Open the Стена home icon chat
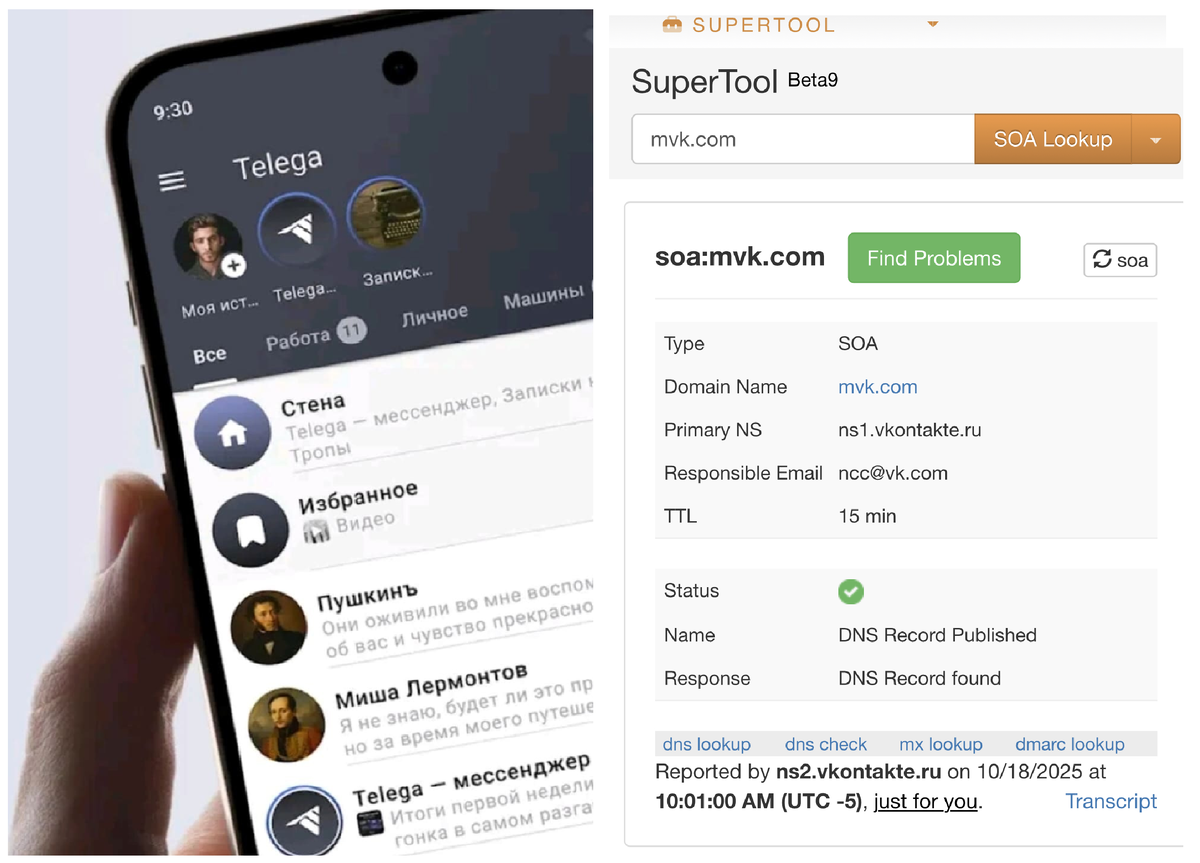This screenshot has width=1200, height=863. (x=233, y=432)
